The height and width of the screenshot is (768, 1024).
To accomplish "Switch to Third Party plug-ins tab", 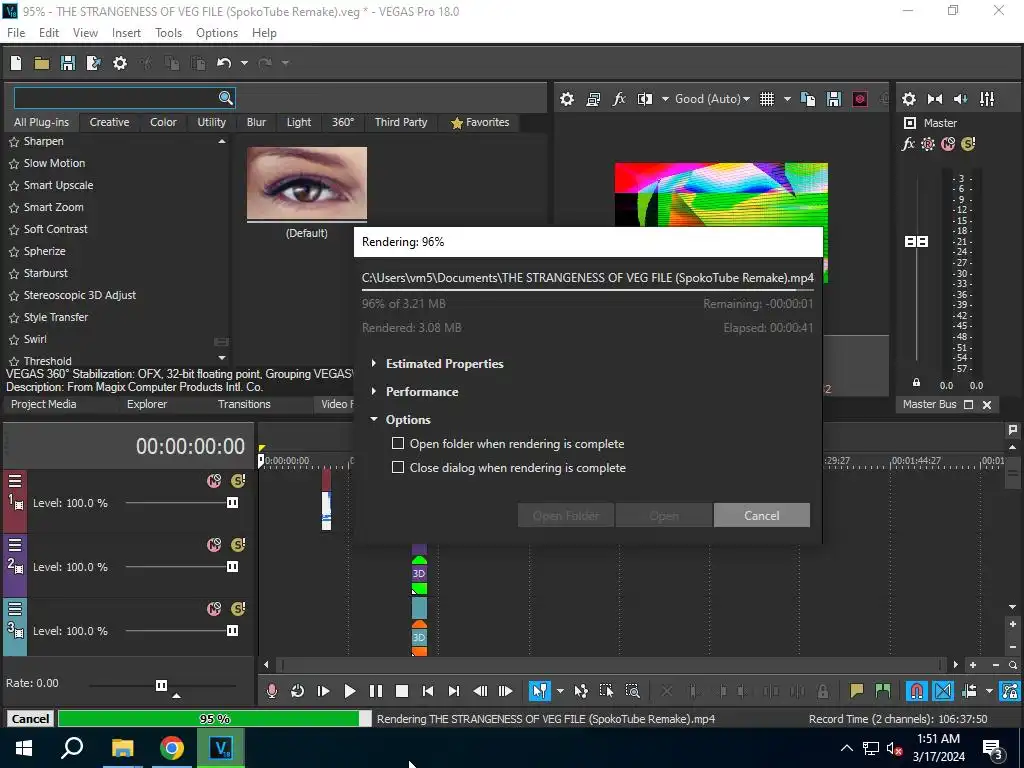I will coord(401,122).
